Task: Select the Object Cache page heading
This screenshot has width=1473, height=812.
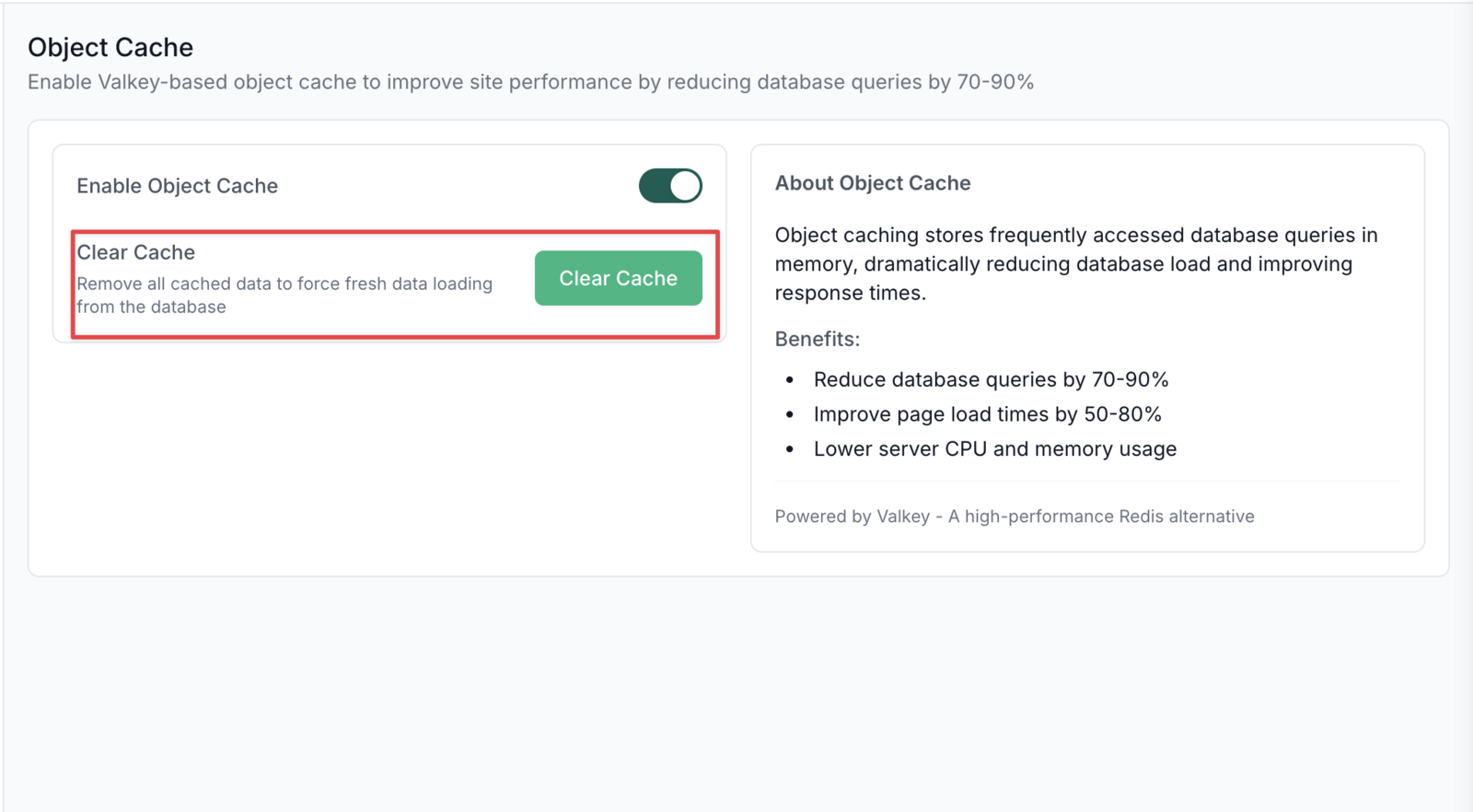Action: pyautogui.click(x=110, y=48)
